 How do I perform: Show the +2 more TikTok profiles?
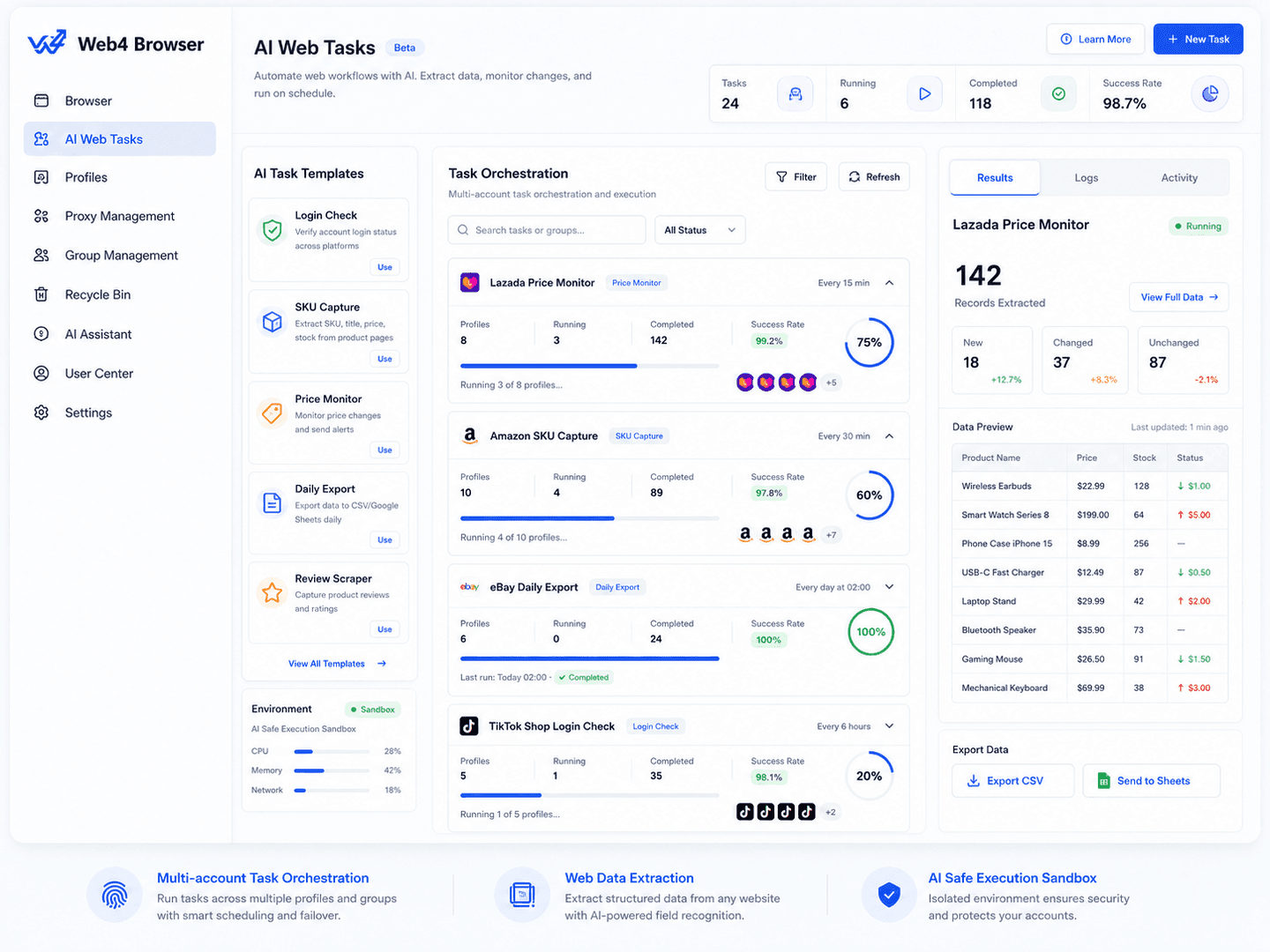pos(831,812)
